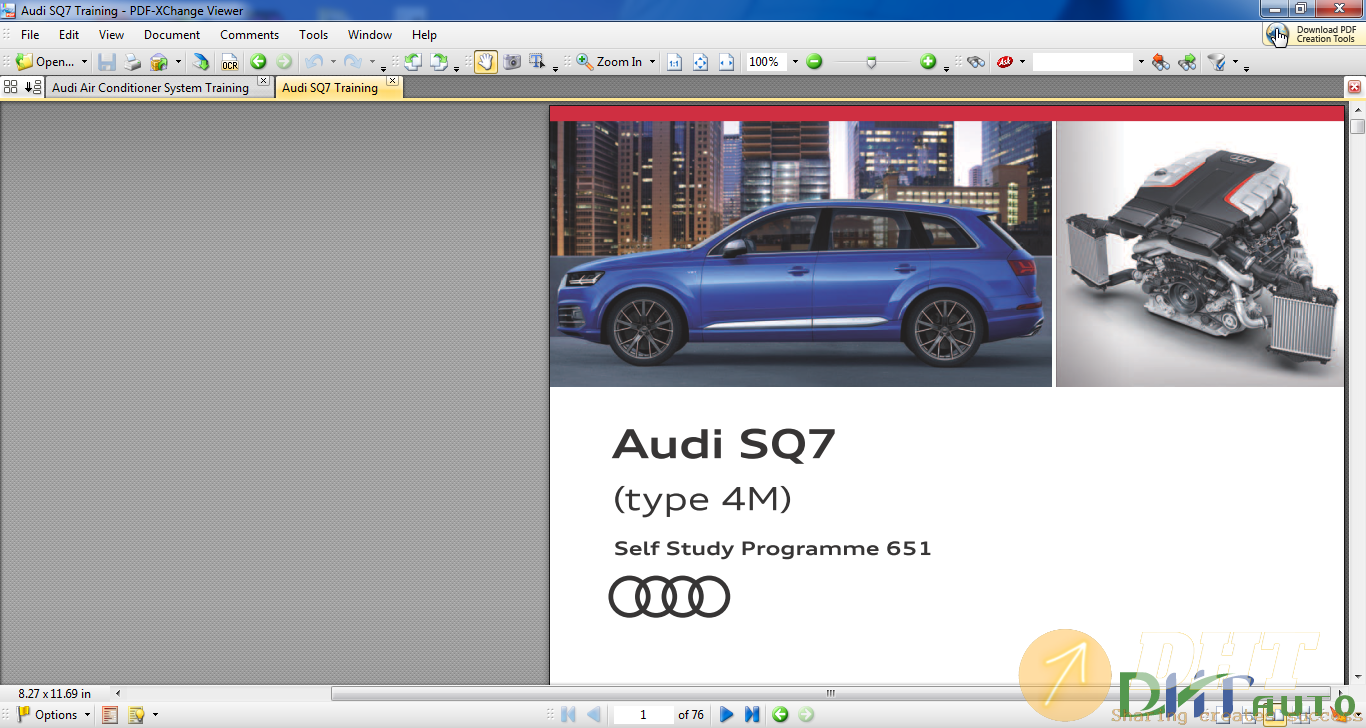
Task: Find next match binoculars icon
Action: coord(1187,62)
